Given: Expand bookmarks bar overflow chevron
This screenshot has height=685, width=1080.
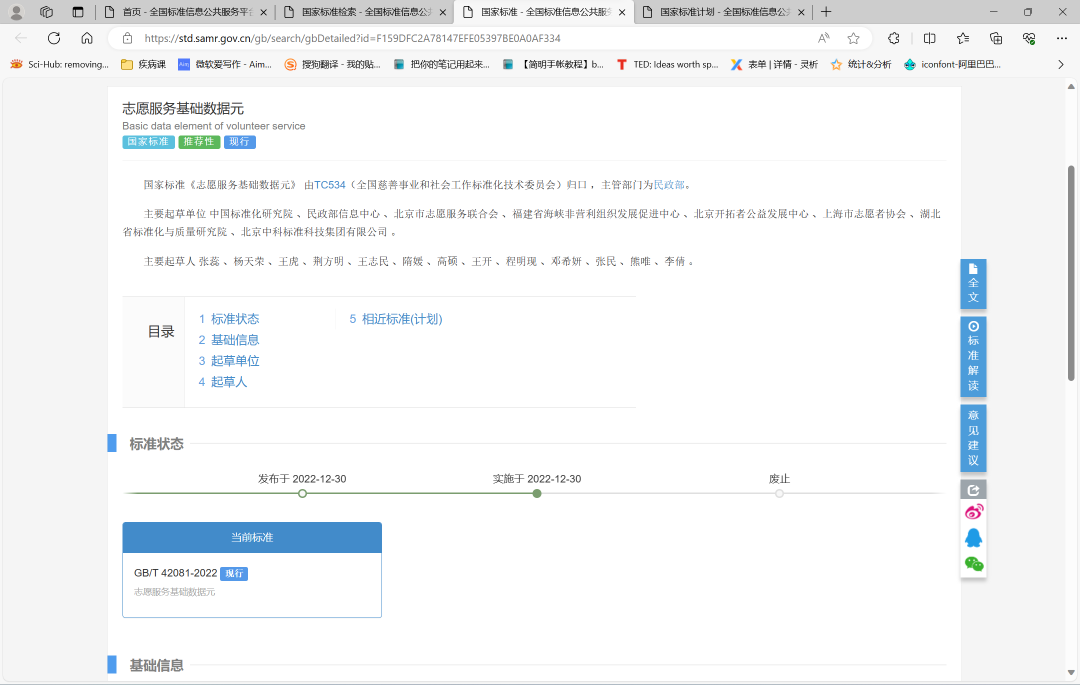Looking at the screenshot, I should [1060, 64].
